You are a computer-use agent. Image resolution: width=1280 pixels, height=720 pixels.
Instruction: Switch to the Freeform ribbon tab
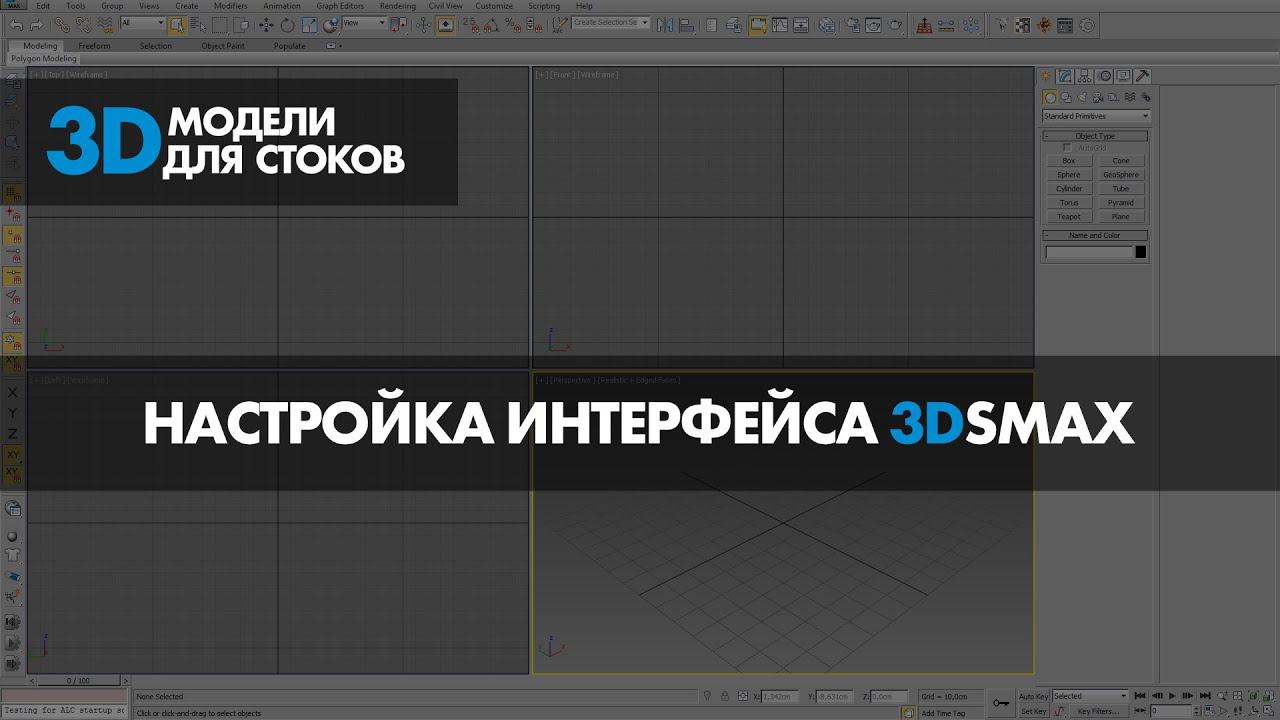[94, 46]
